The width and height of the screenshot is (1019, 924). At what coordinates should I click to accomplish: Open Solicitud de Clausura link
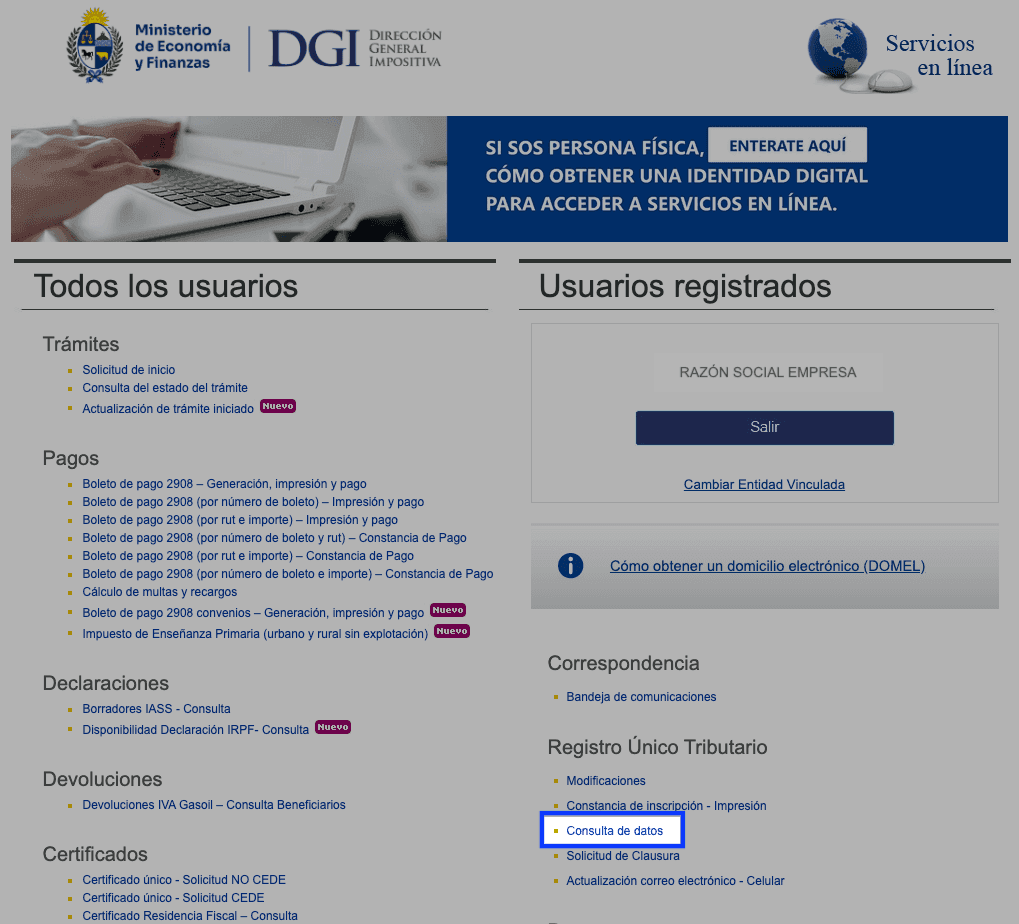tap(623, 856)
